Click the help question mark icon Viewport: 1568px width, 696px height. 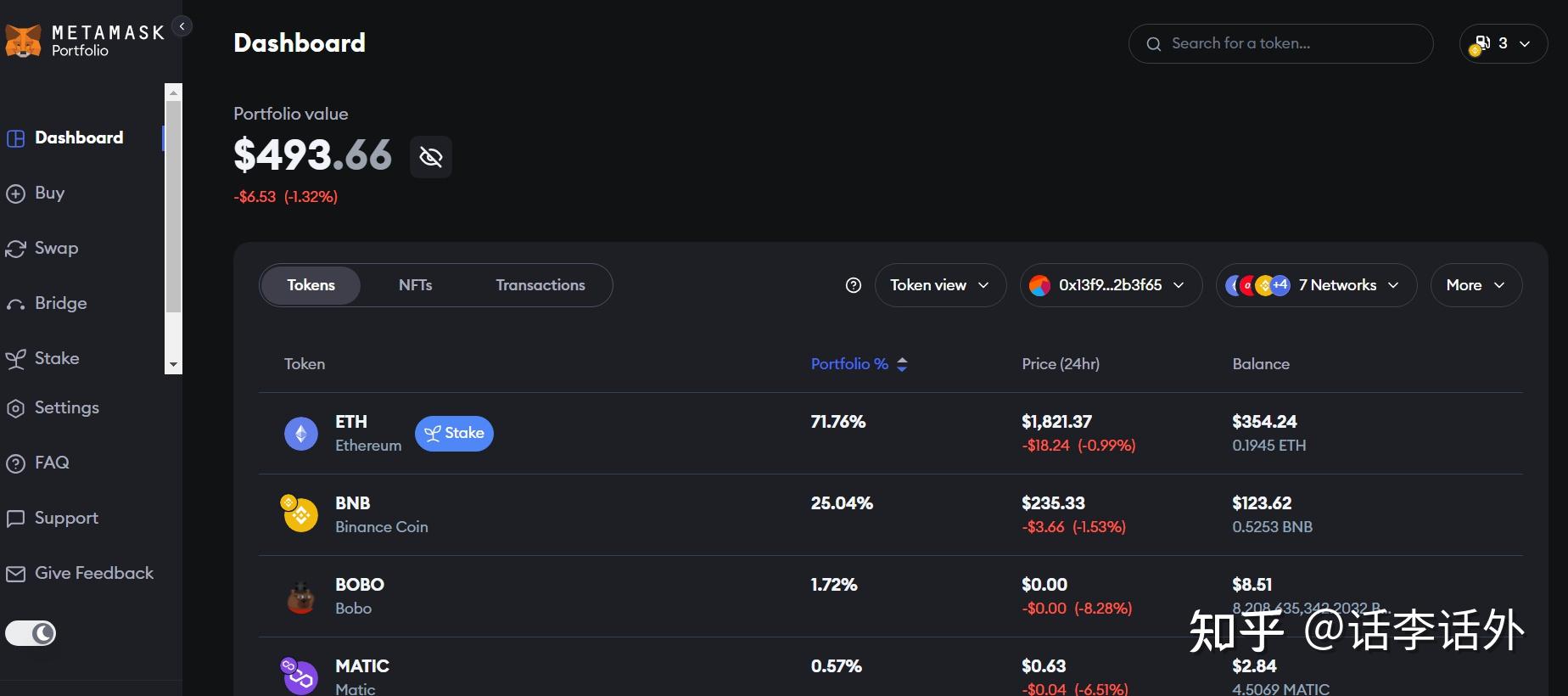854,286
